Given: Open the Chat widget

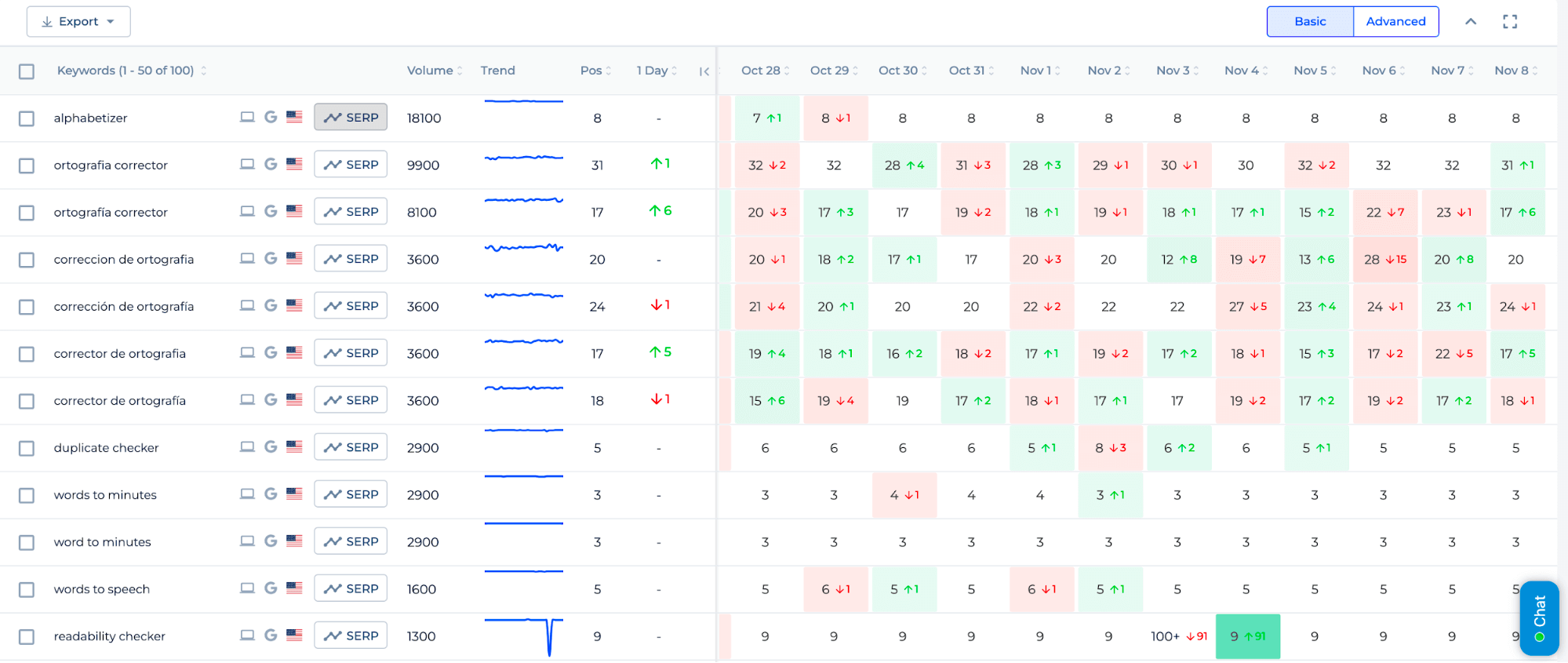Looking at the screenshot, I should pyautogui.click(x=1539, y=617).
